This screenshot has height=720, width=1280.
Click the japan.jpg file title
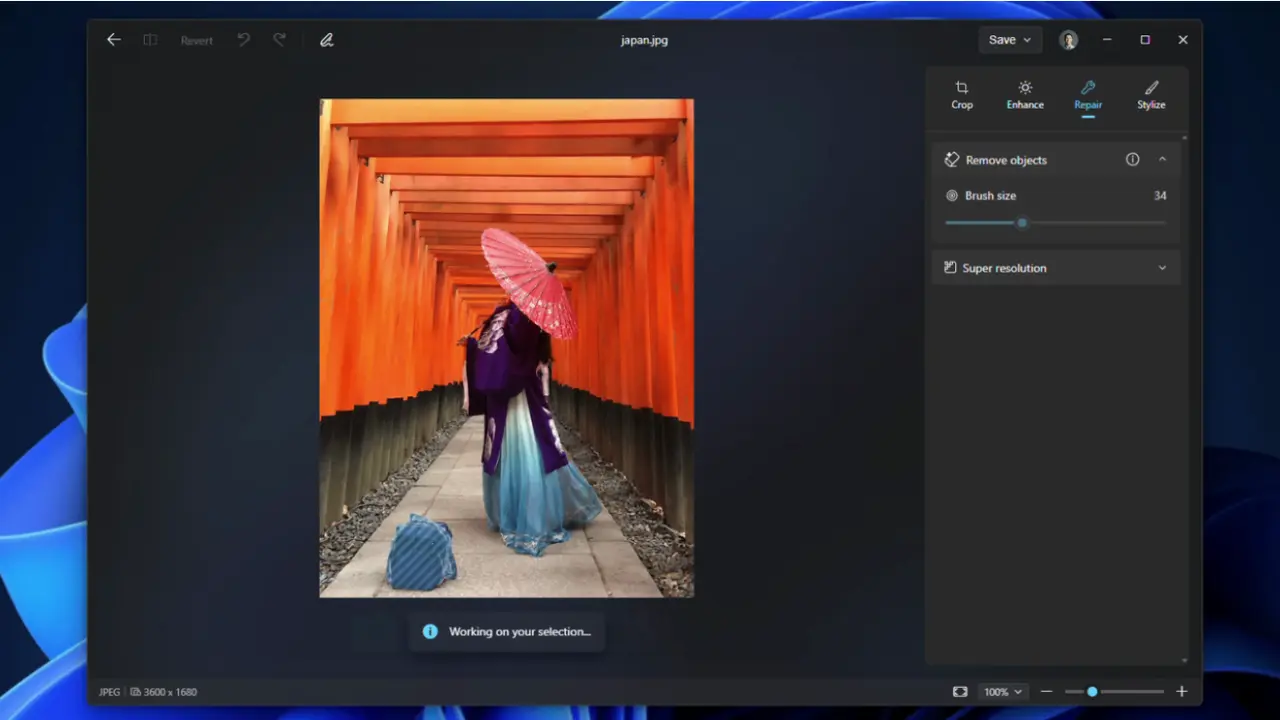click(x=644, y=41)
